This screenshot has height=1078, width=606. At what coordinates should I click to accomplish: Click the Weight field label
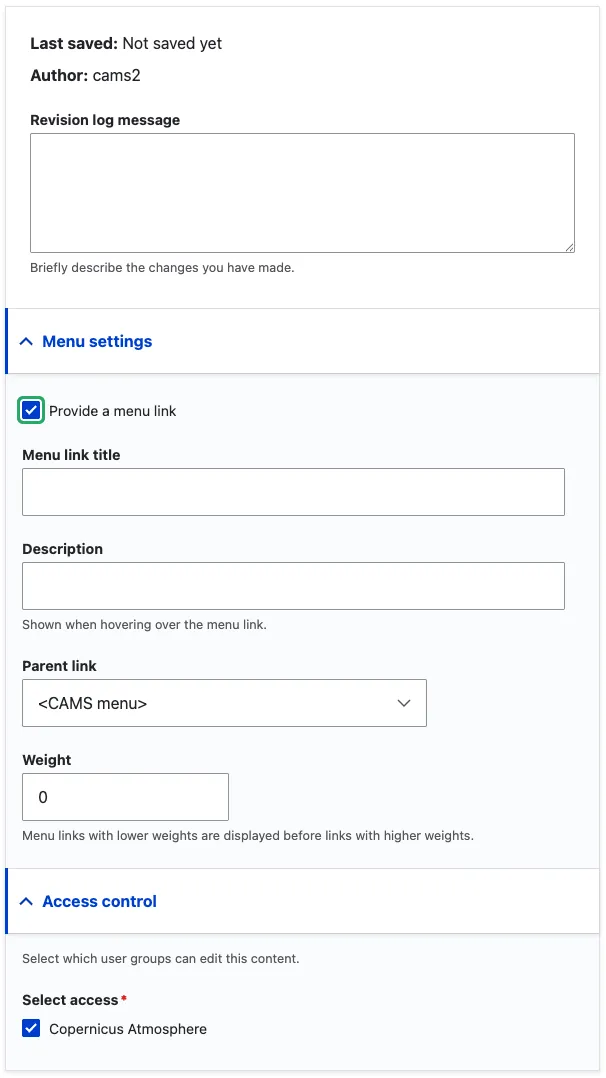pos(47,760)
